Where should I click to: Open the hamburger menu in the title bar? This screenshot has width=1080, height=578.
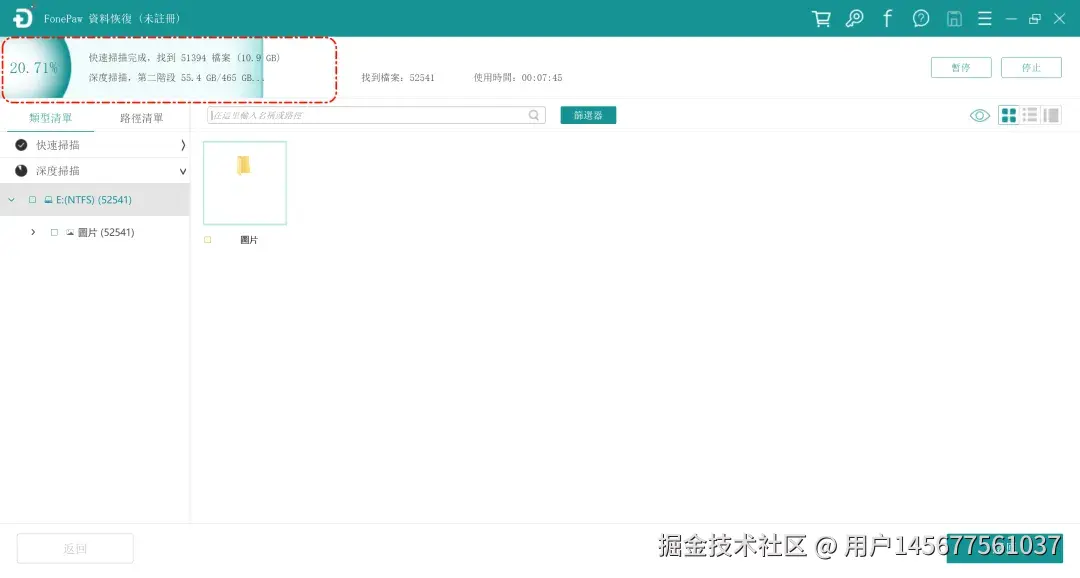(x=984, y=18)
